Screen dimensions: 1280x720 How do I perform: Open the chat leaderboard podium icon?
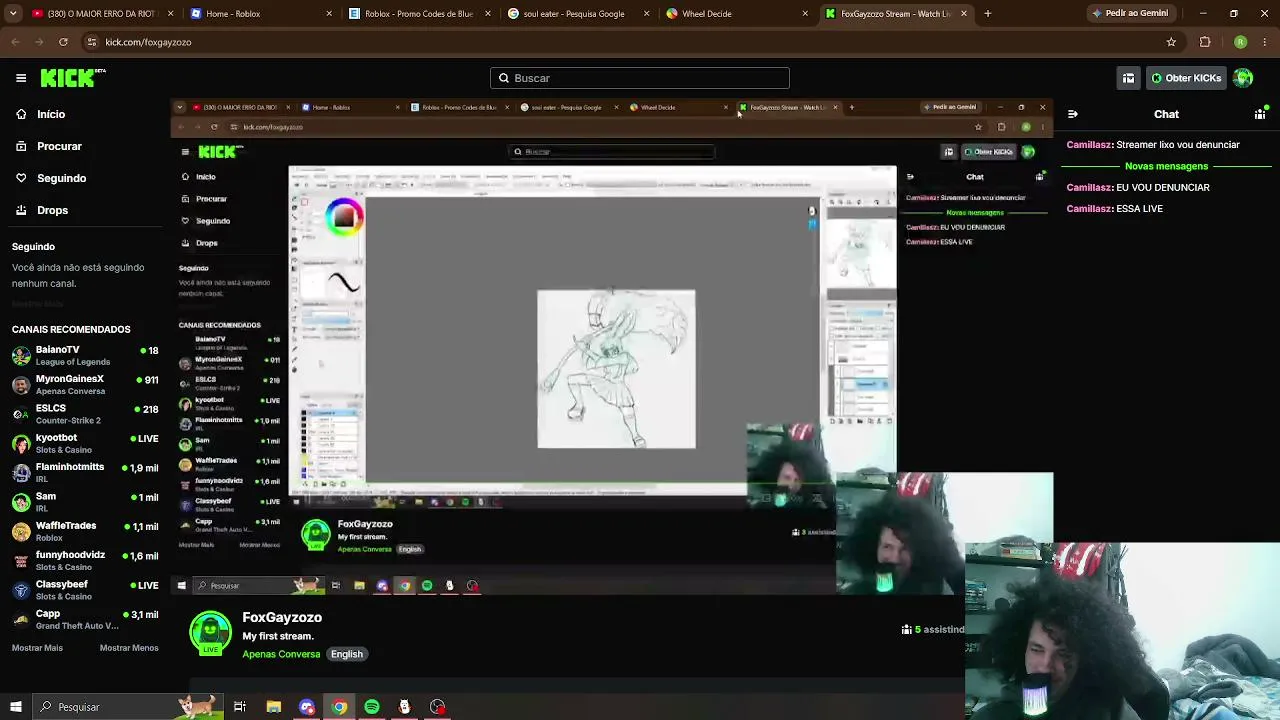click(x=1263, y=114)
